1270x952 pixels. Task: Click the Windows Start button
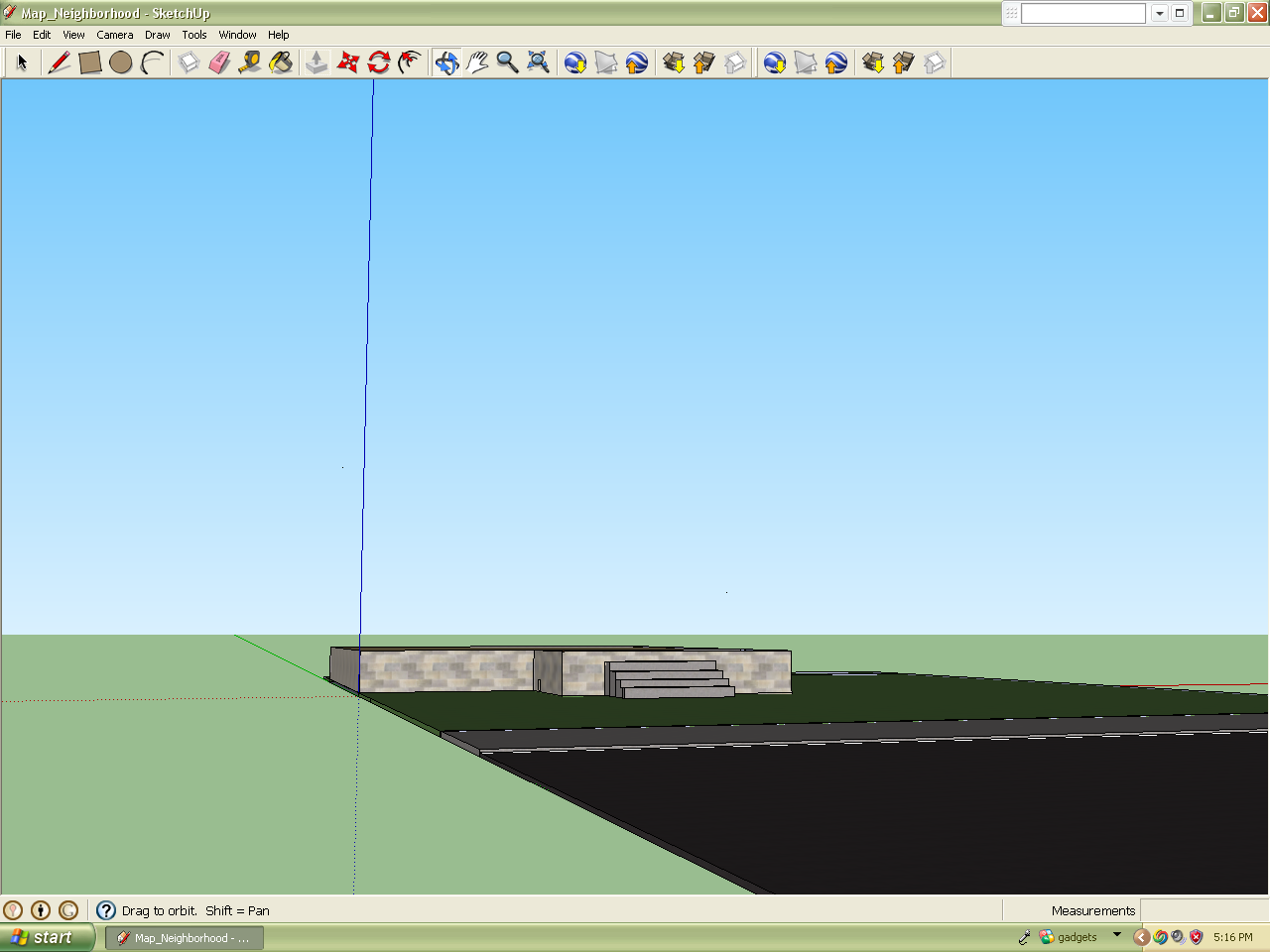pos(47,937)
